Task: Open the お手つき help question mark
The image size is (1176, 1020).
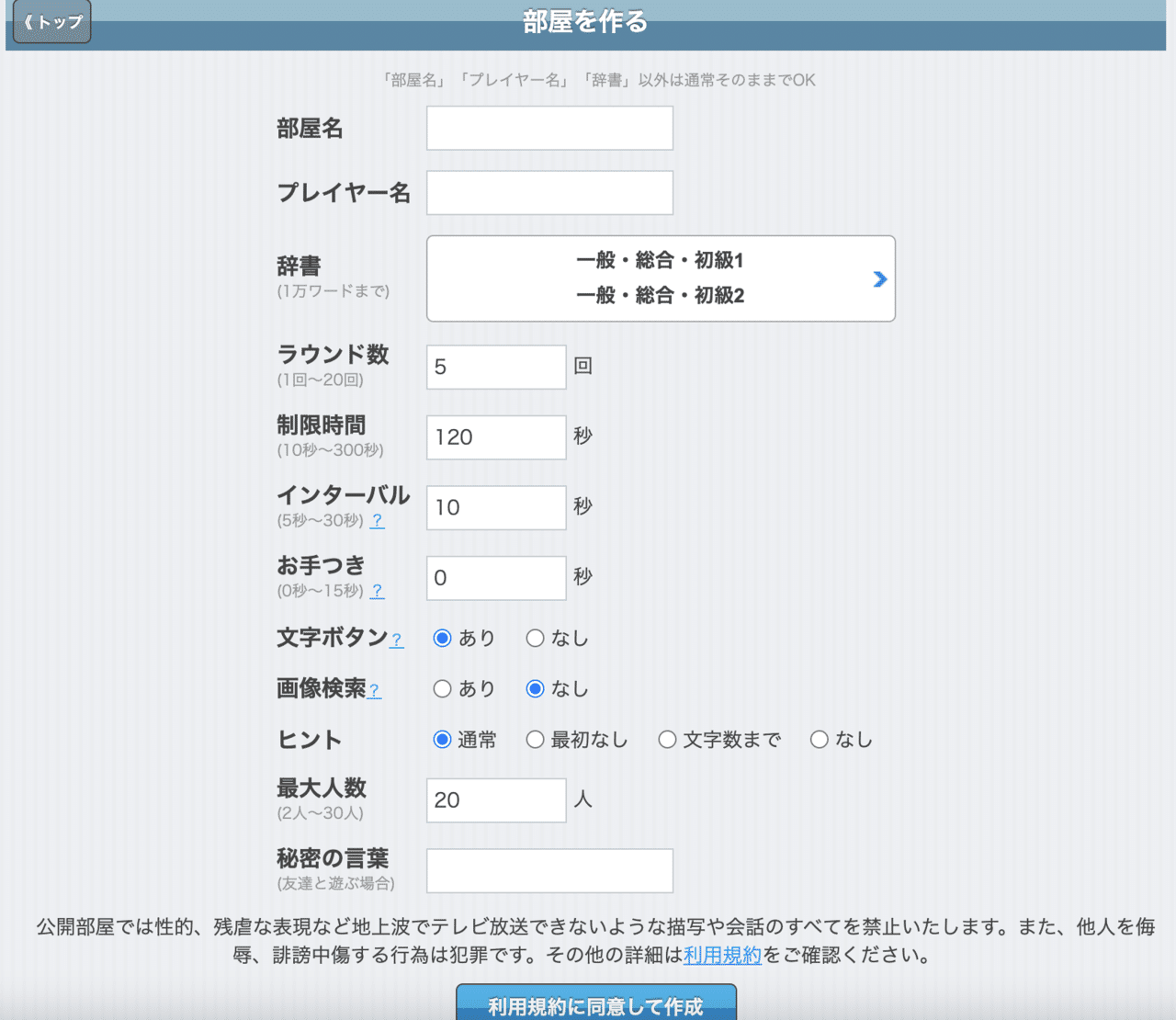Action: [378, 591]
